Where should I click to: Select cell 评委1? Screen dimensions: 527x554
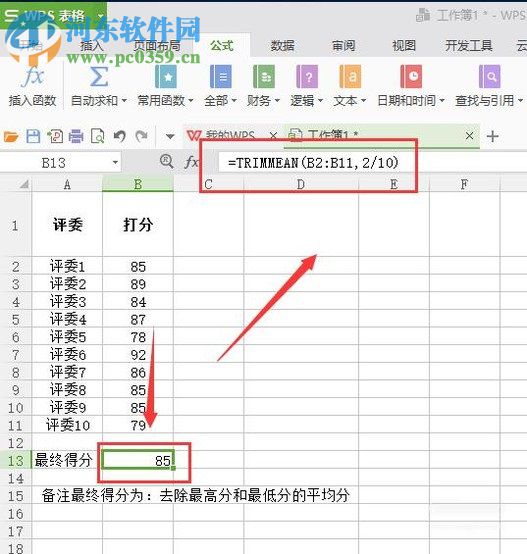[67, 266]
